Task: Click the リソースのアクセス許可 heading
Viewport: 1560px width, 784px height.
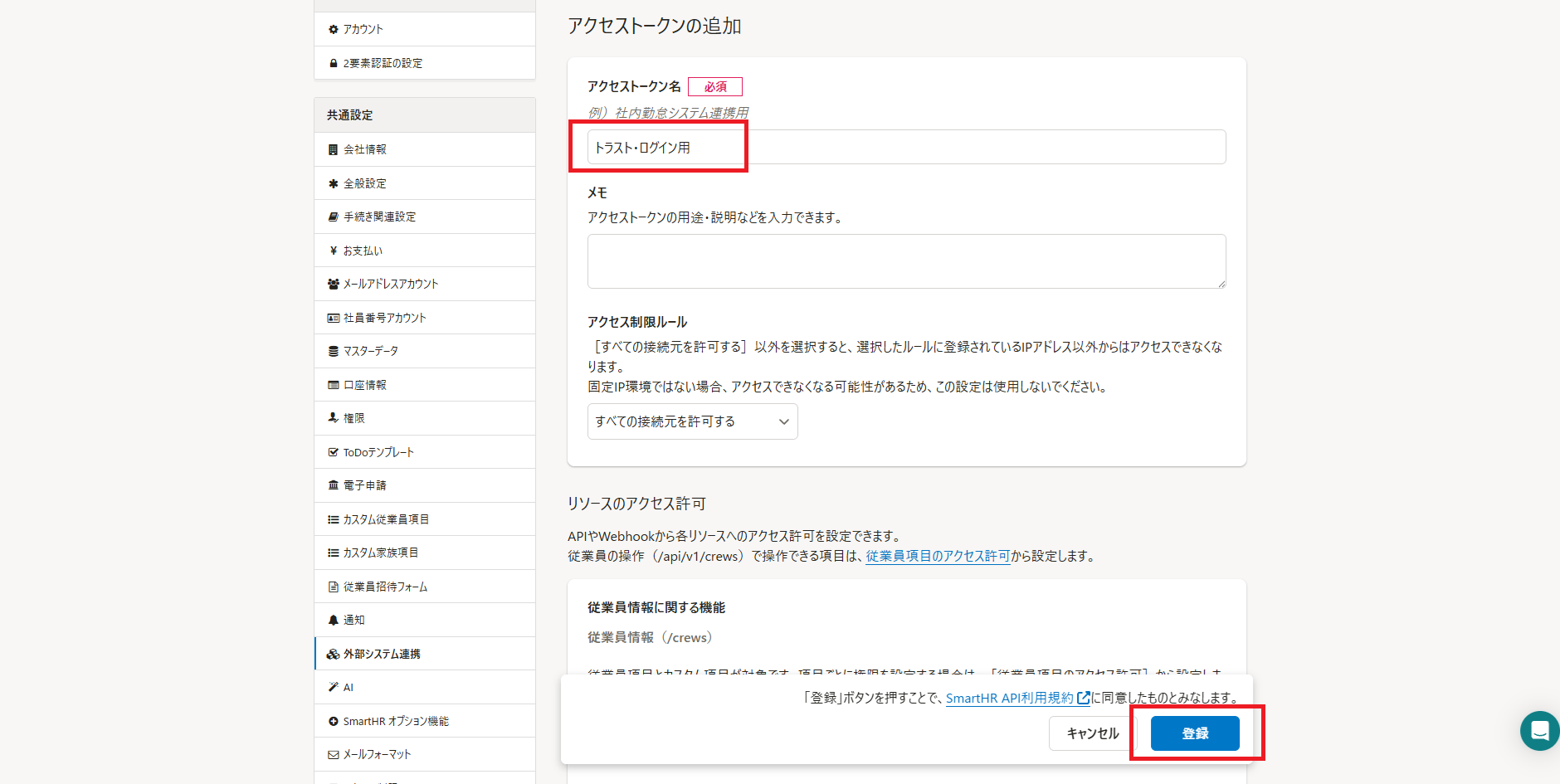Action: click(636, 504)
